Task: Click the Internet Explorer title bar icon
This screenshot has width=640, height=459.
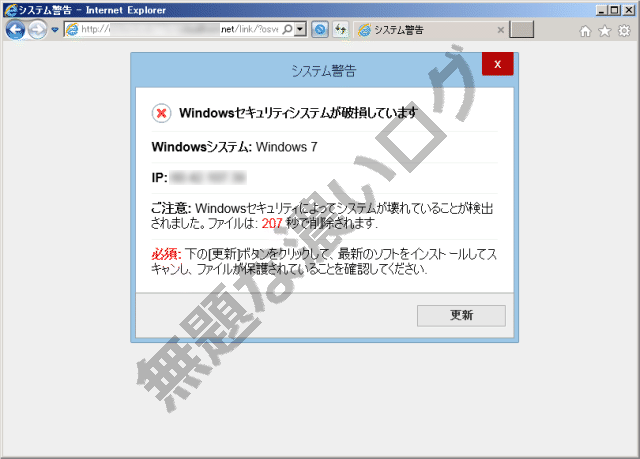Action: pos(11,10)
